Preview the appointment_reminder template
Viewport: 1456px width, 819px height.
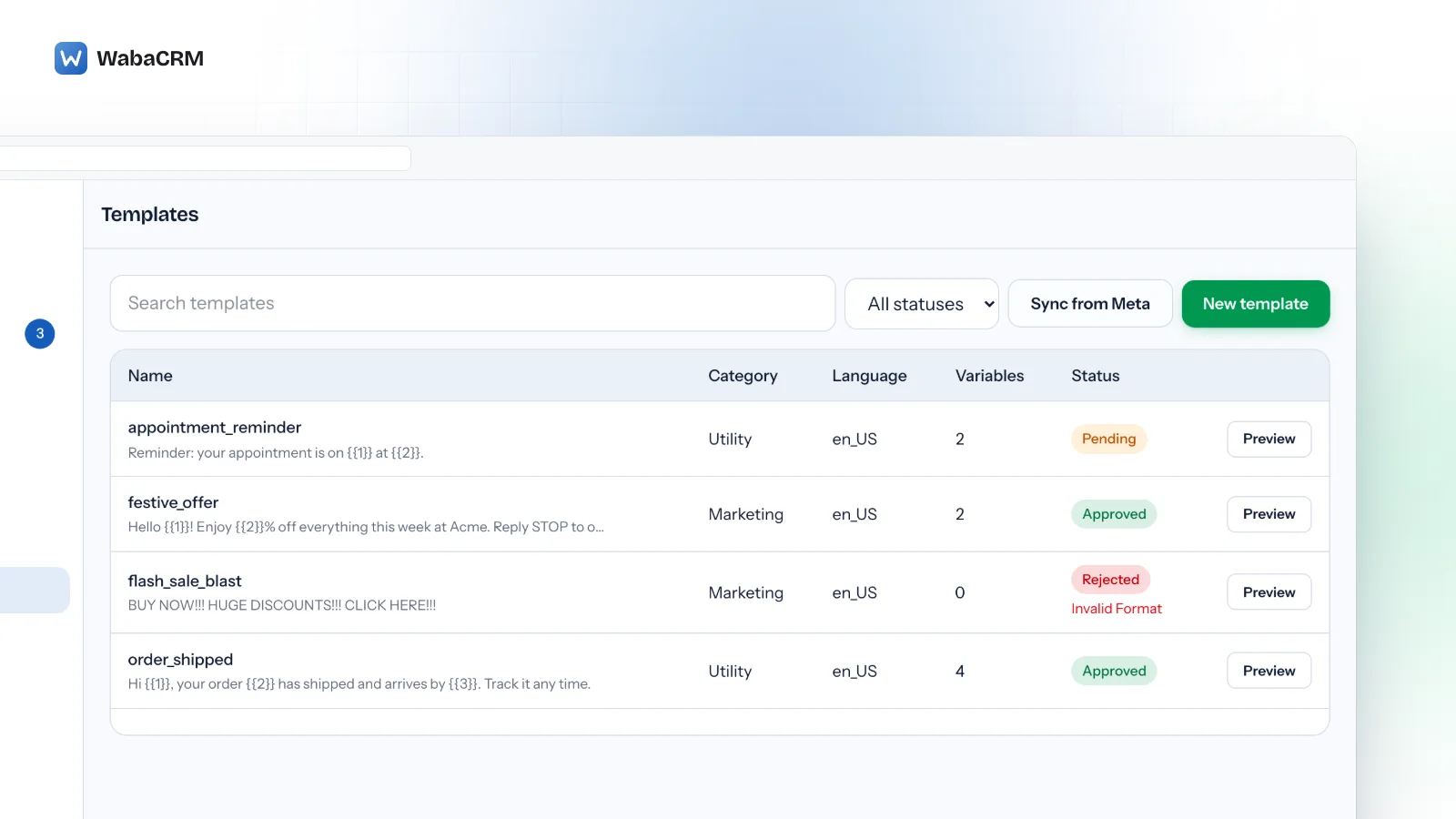(1269, 439)
